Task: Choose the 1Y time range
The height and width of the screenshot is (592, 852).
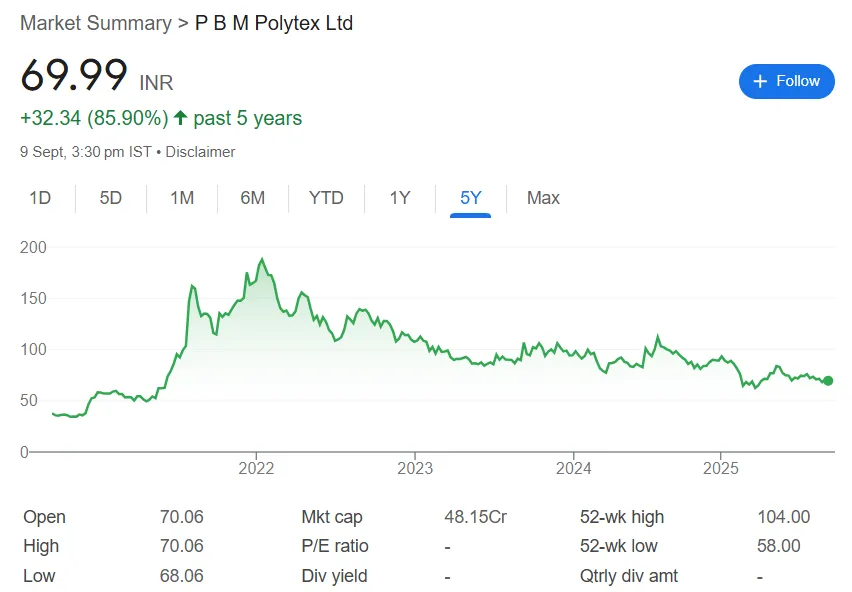Action: click(x=400, y=198)
